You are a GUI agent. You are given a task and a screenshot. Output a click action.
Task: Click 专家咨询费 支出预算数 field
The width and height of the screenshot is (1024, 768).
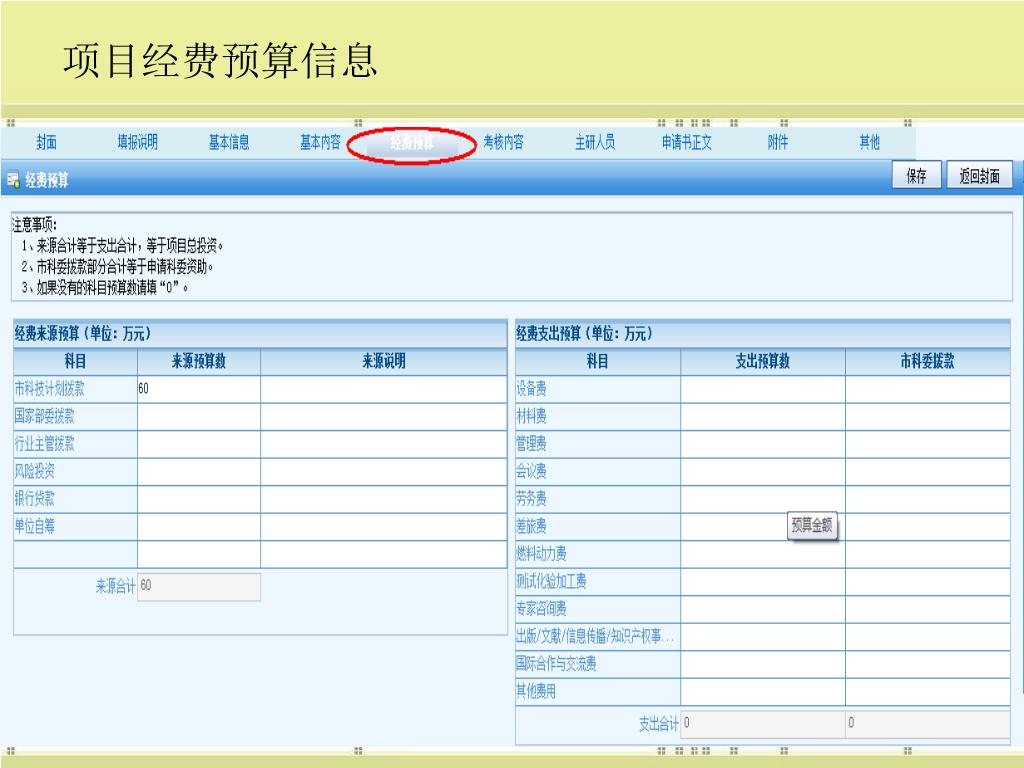coord(763,609)
